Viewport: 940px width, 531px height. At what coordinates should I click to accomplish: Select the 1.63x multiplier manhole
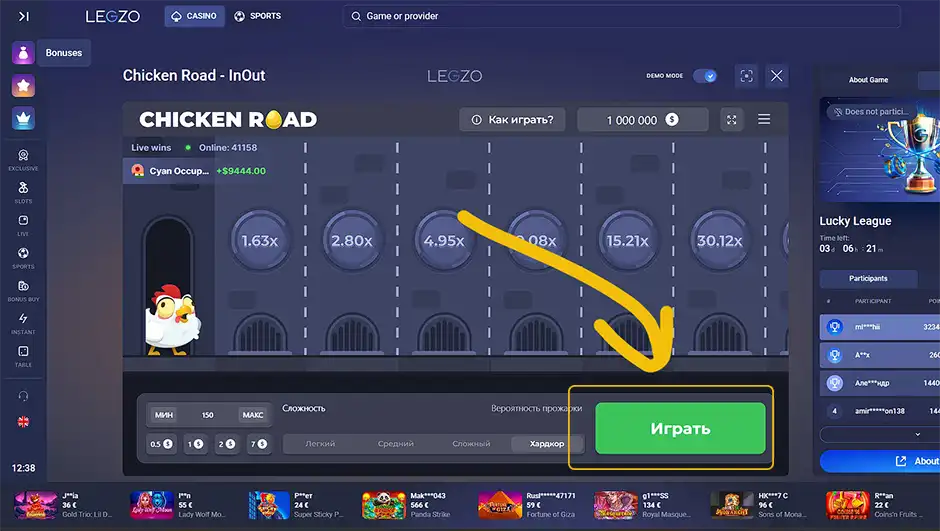pyautogui.click(x=260, y=240)
